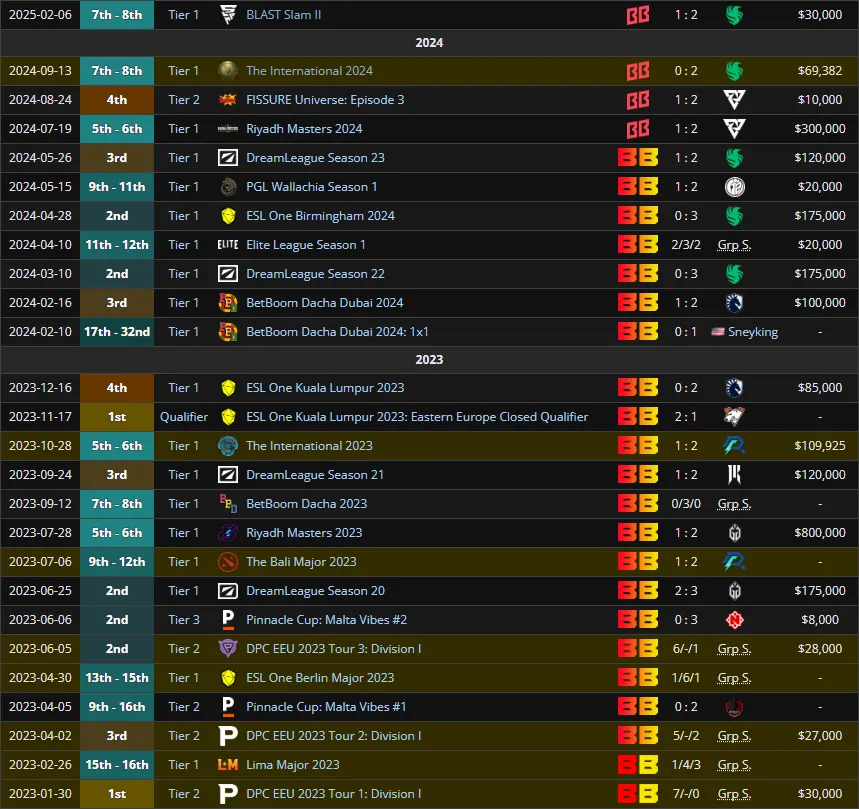Open ESL One Kuala Lumpur 2023 link
The image size is (859, 809).
point(325,388)
